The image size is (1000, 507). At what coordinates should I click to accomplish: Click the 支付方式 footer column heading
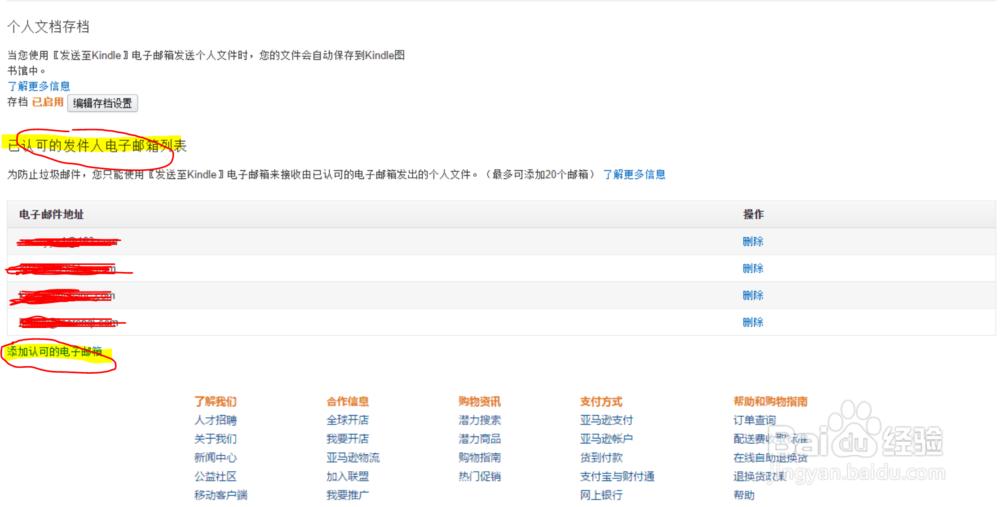tap(601, 402)
